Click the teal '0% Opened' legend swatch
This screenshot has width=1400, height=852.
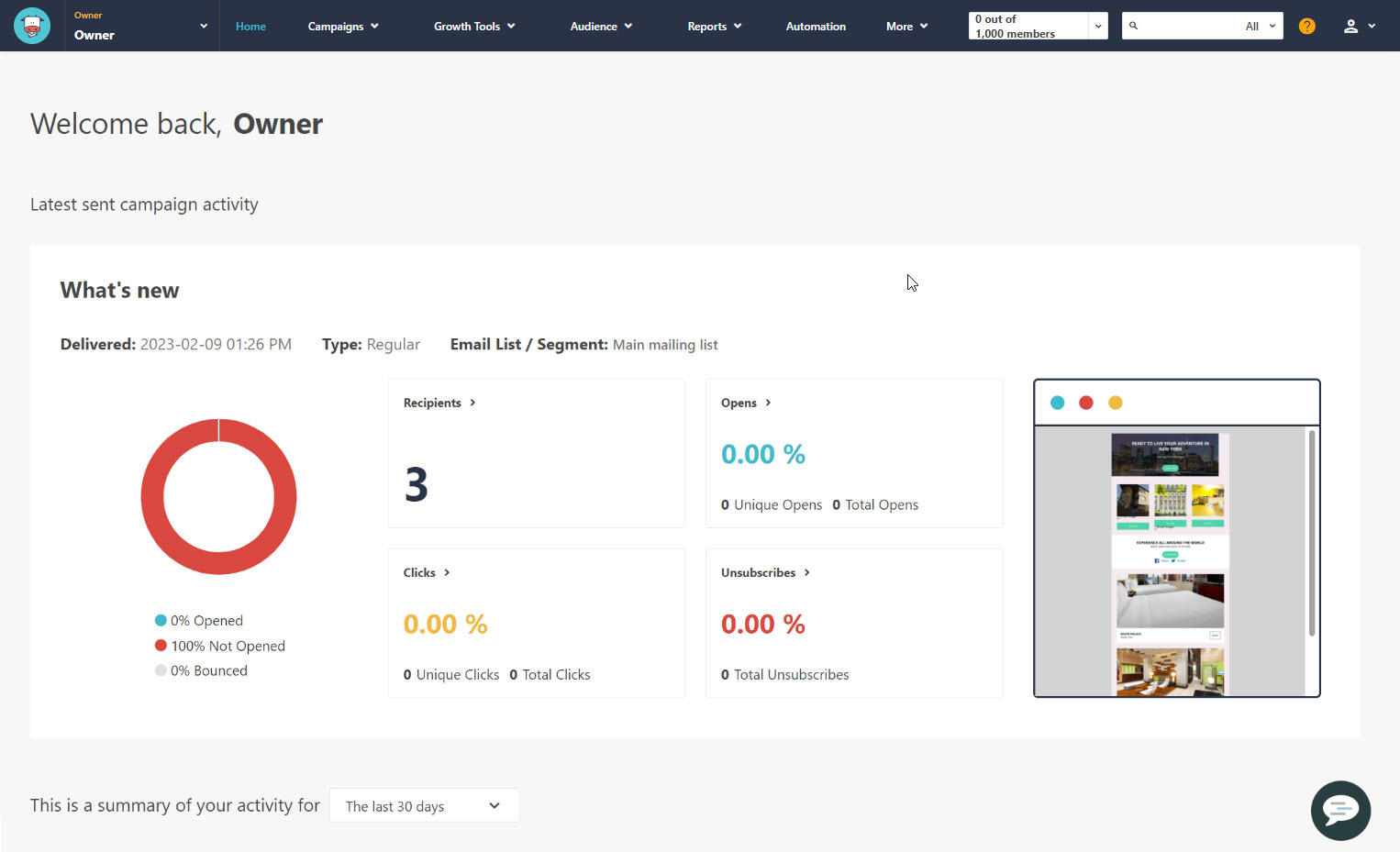point(161,620)
